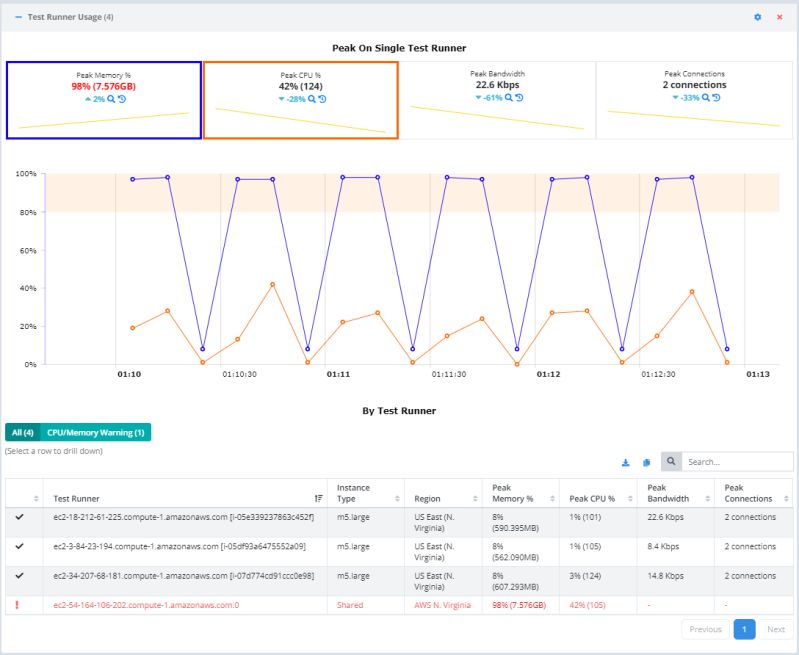Click the magnifier icon under Peak Connections

point(706,97)
